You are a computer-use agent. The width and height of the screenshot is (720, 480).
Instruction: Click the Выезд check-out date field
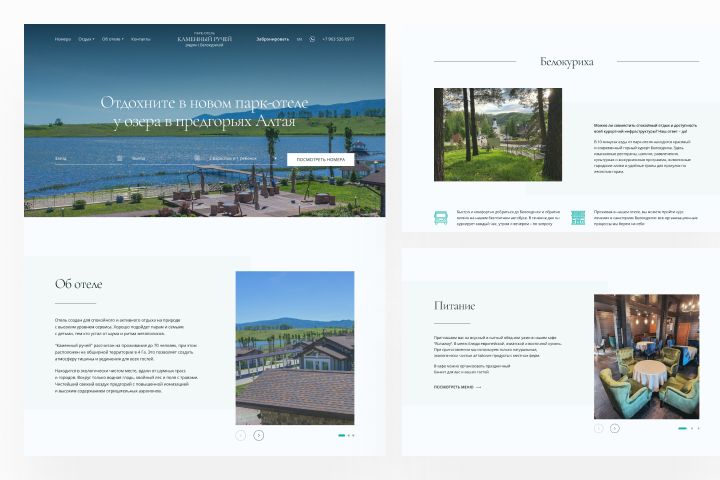point(166,158)
